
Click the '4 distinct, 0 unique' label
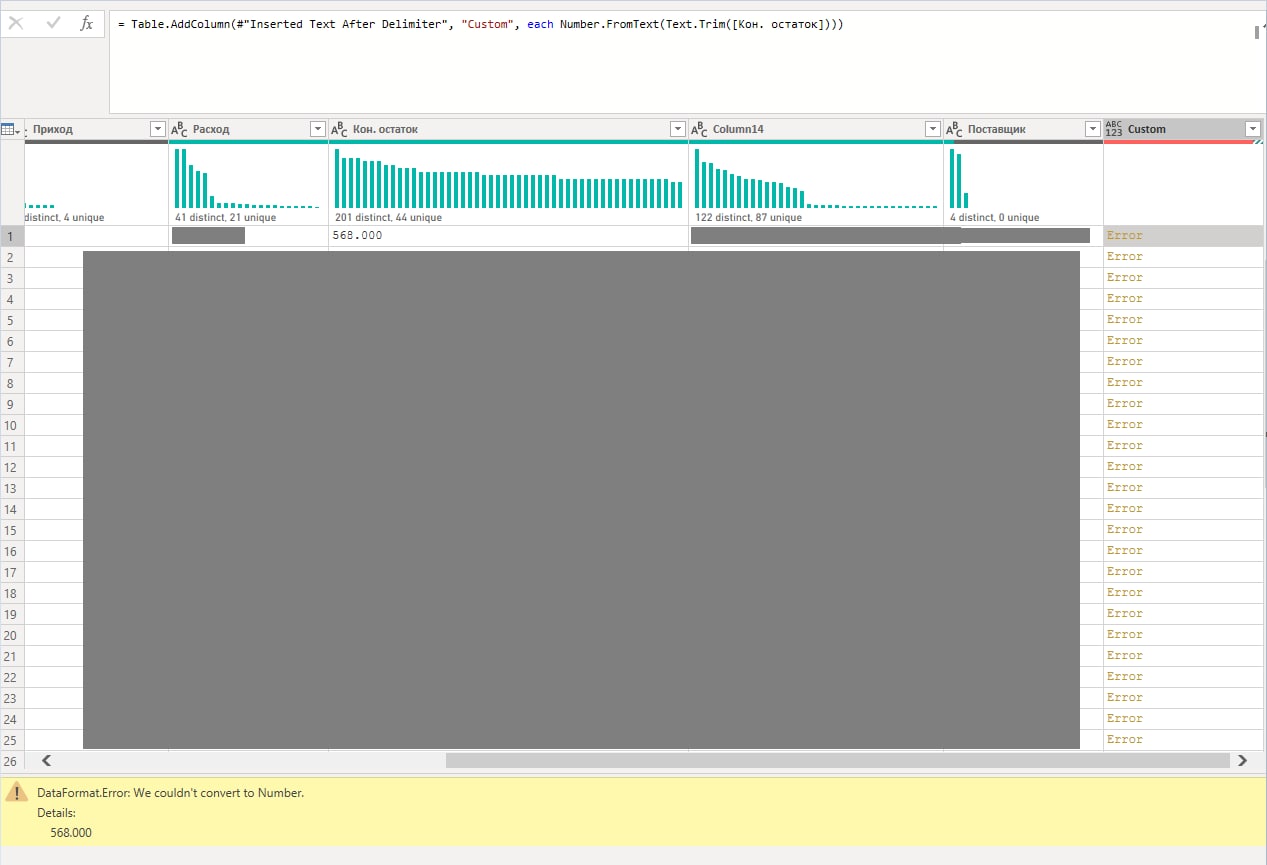pos(994,217)
